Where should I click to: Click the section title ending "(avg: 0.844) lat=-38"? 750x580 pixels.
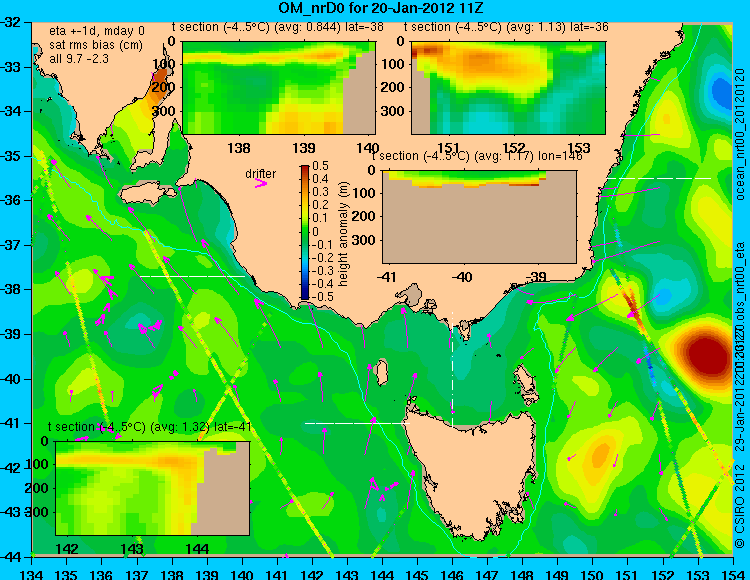(277, 27)
